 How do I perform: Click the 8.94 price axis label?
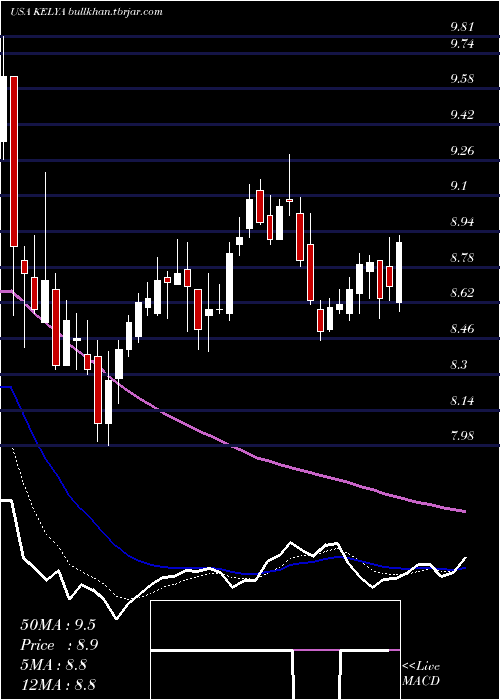tap(462, 222)
